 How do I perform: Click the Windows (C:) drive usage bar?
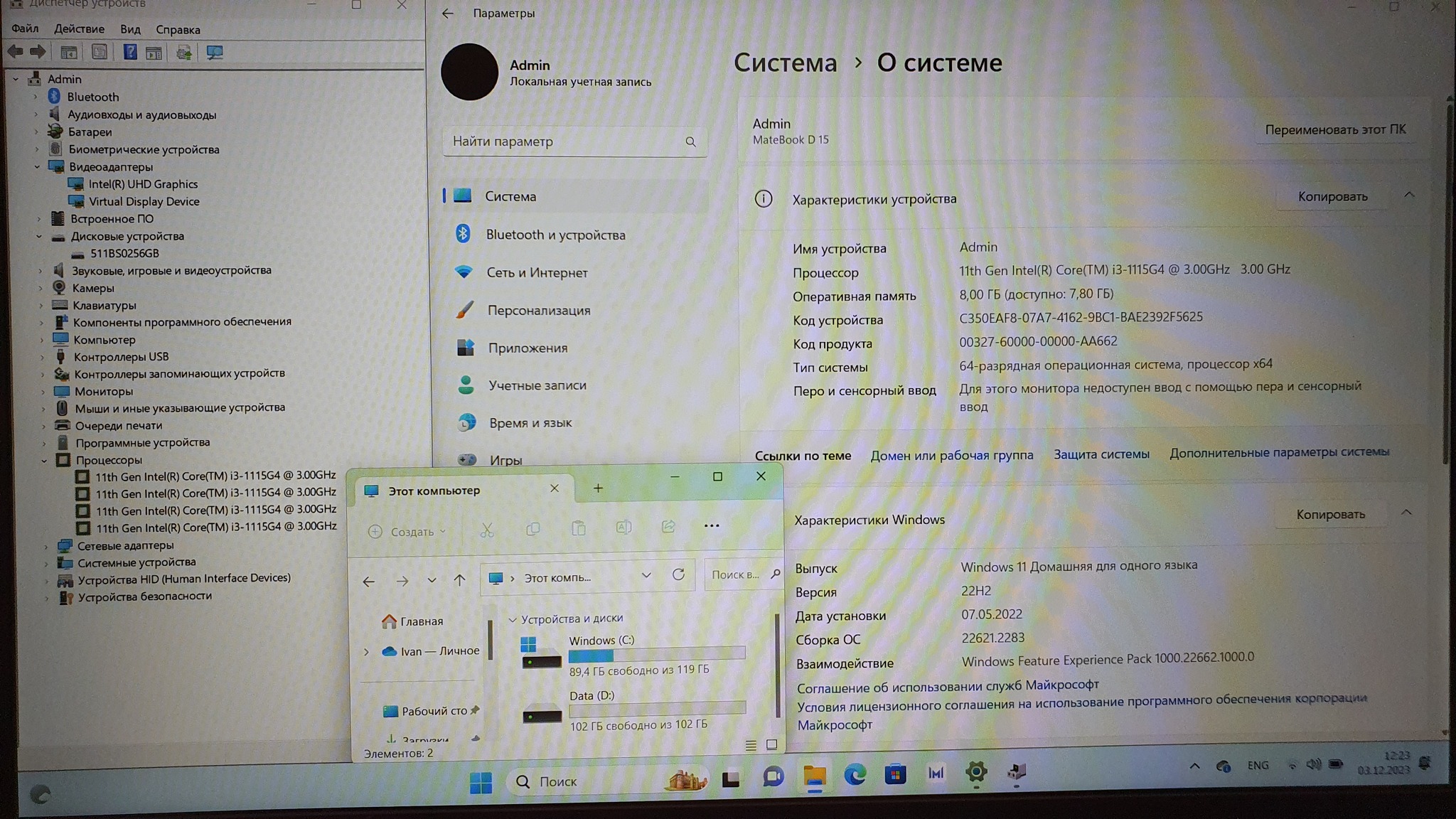[656, 654]
